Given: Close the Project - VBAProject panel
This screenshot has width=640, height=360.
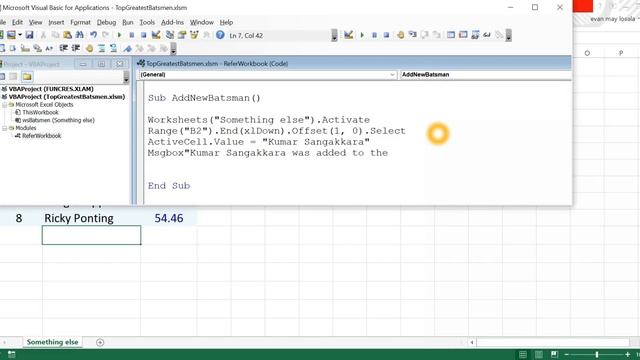Looking at the screenshot, I should [x=120, y=64].
